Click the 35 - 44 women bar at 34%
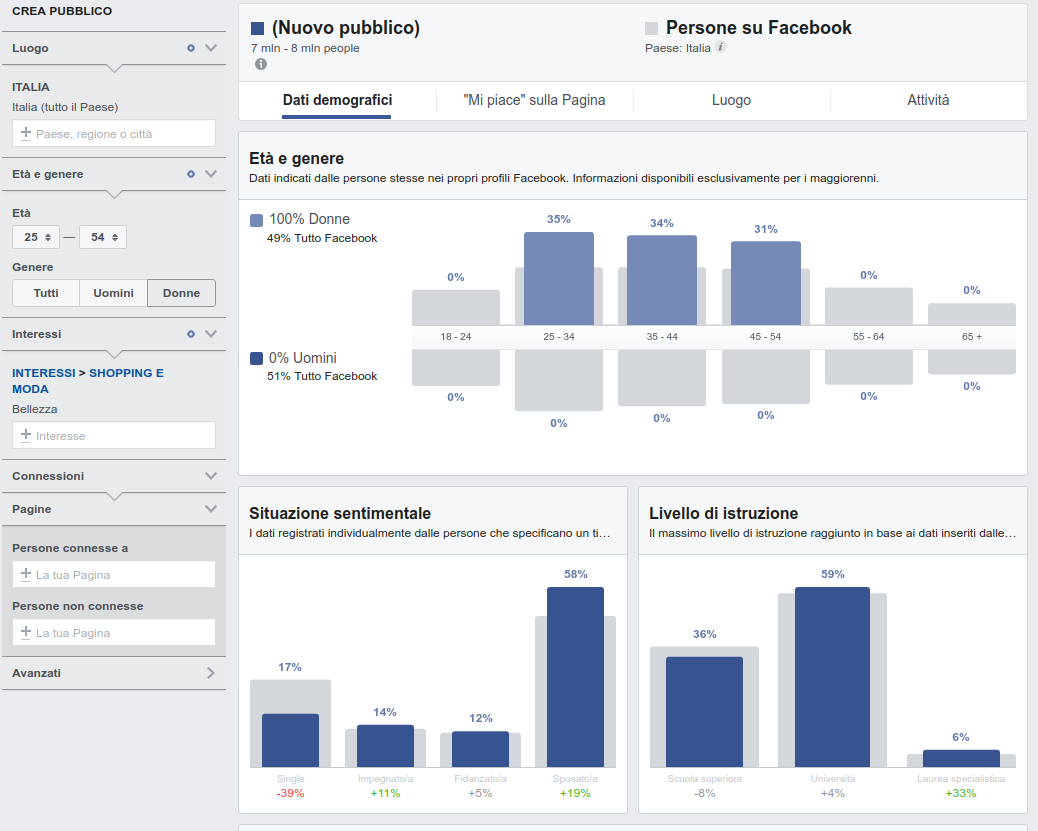1038x831 pixels. [662, 280]
